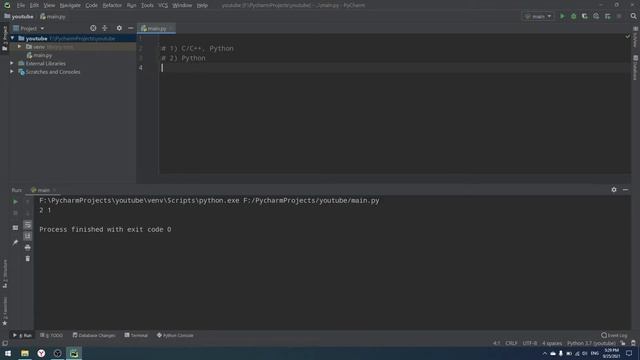Expand the venv folder
This screenshot has height=360, width=640.
tap(19, 47)
